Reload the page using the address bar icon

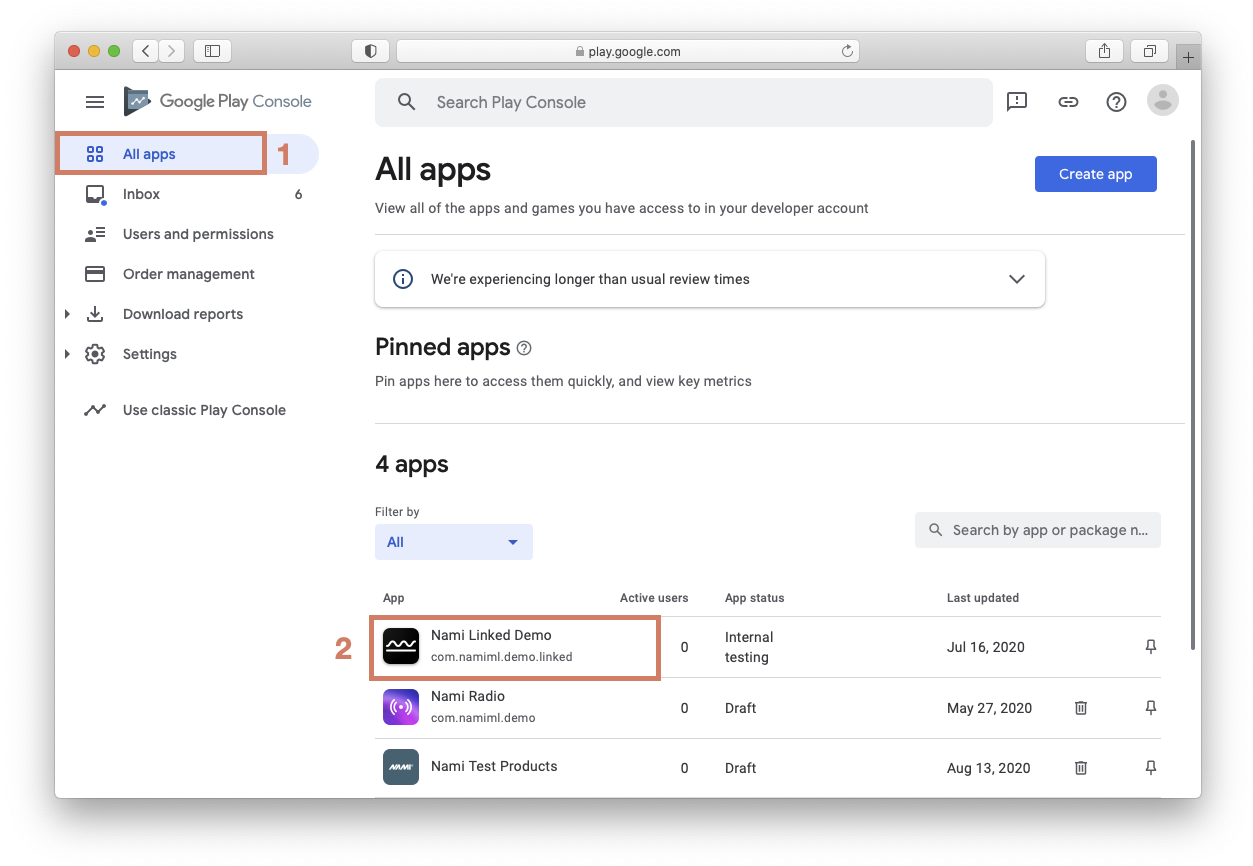[x=847, y=51]
